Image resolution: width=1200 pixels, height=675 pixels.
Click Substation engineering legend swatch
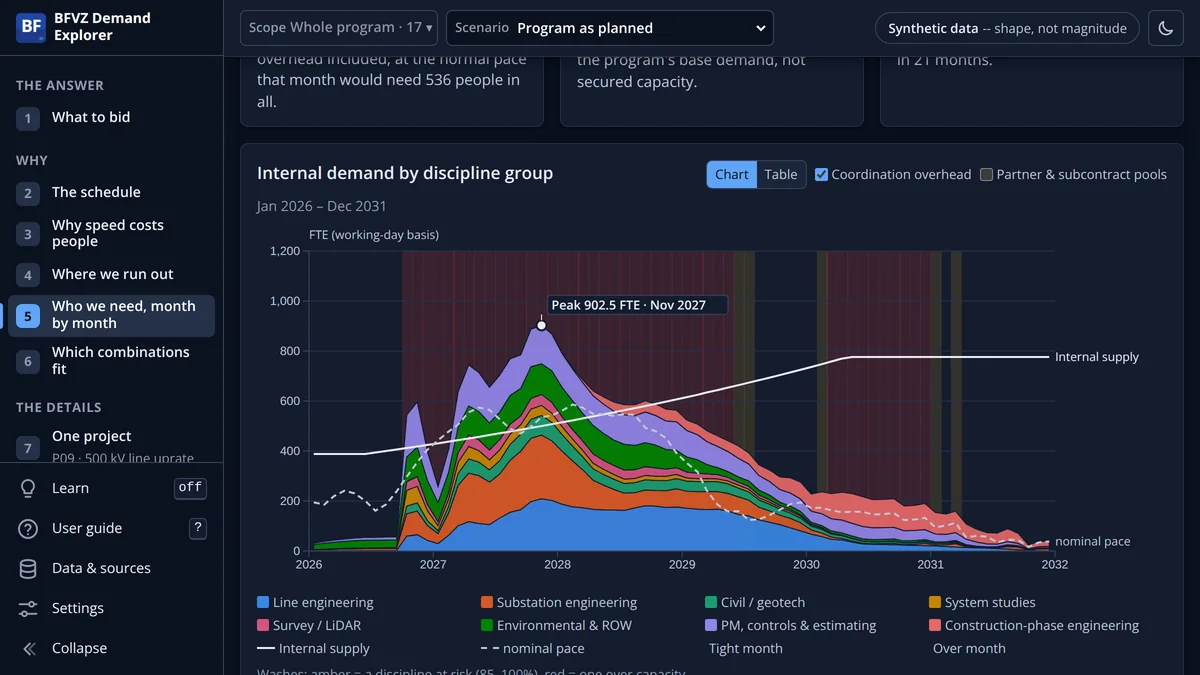coord(487,602)
